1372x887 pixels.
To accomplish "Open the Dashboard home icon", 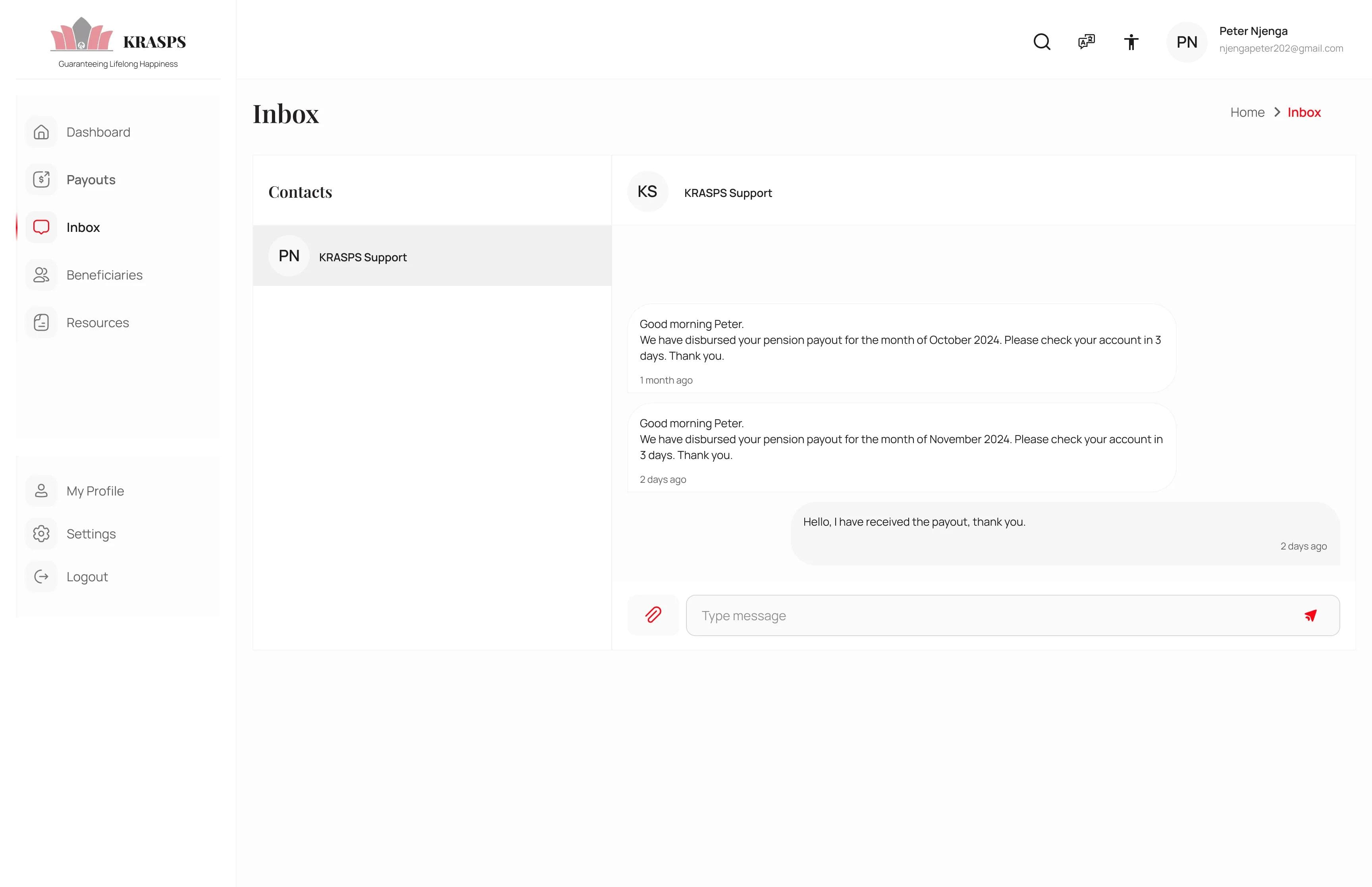I will point(41,132).
